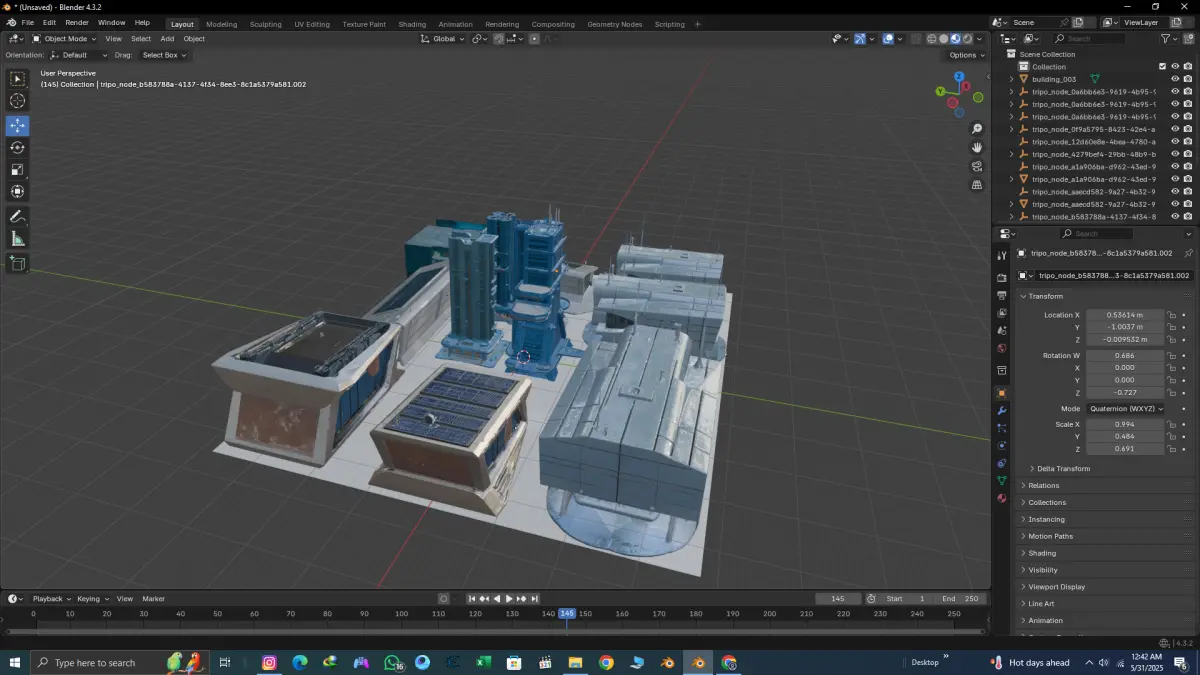1200x675 pixels.
Task: Click the viewport zoom magnifier icon
Action: click(977, 129)
